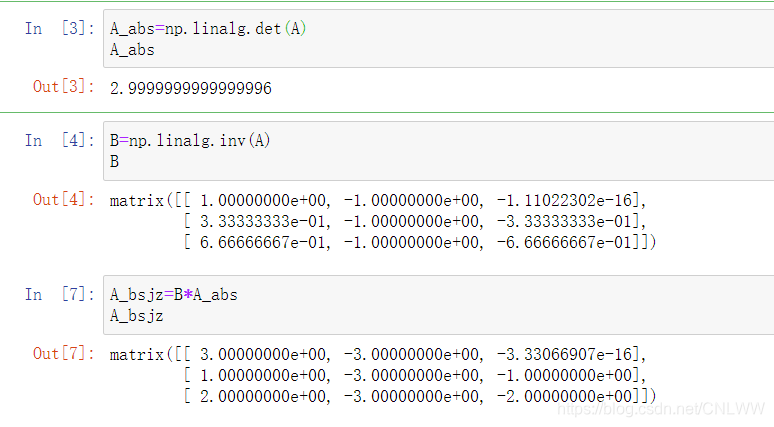The image size is (774, 427).
Task: Click the value 6.66666667e-01 in Out[4]
Action: click(263, 242)
